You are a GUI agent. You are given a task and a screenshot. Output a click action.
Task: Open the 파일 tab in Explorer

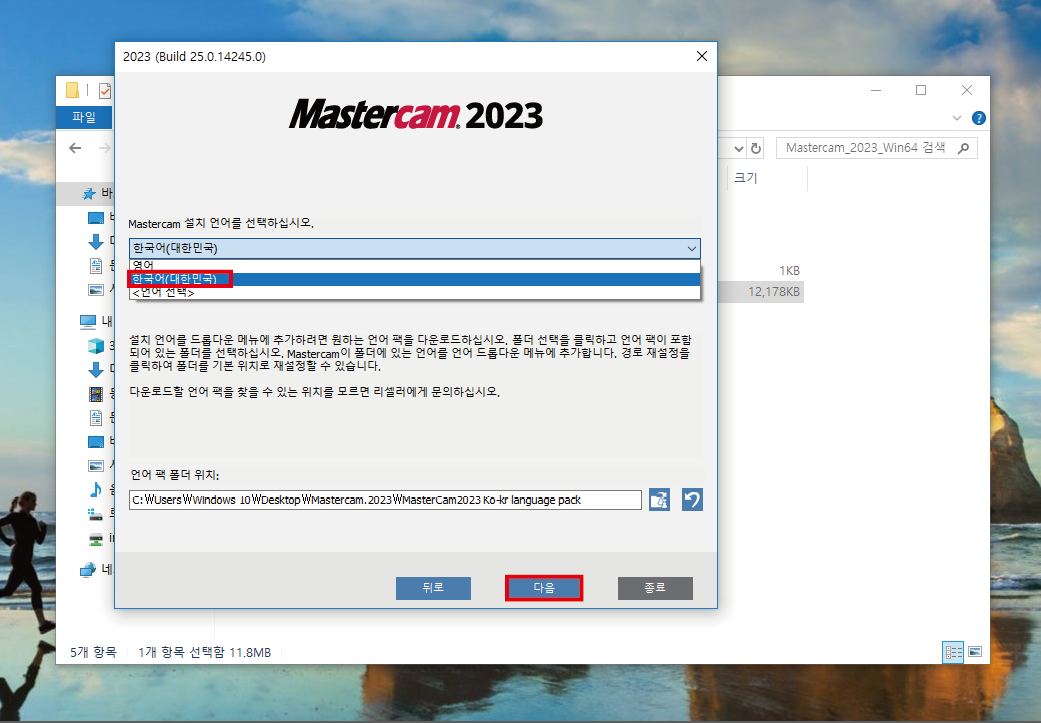[84, 117]
